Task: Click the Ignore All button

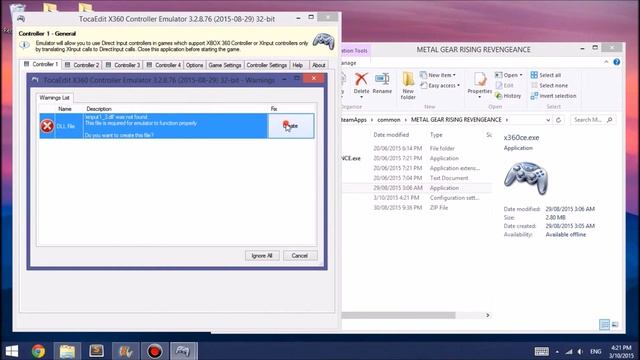Action: click(x=262, y=256)
